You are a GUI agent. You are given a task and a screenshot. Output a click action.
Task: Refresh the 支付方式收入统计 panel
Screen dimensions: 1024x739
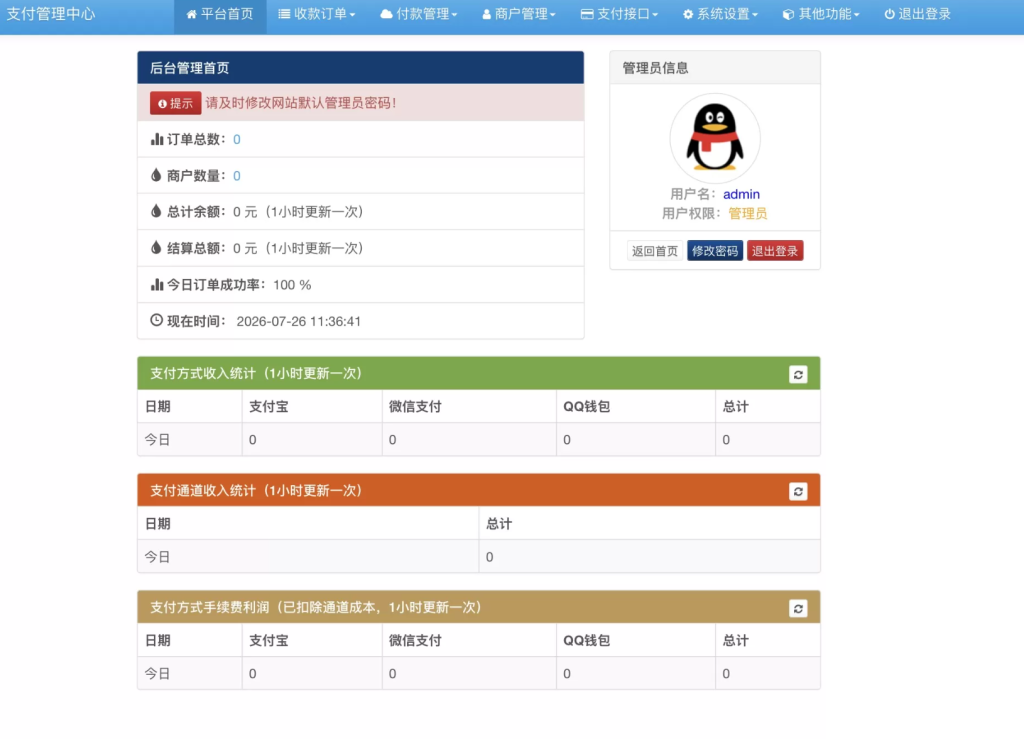tap(798, 374)
